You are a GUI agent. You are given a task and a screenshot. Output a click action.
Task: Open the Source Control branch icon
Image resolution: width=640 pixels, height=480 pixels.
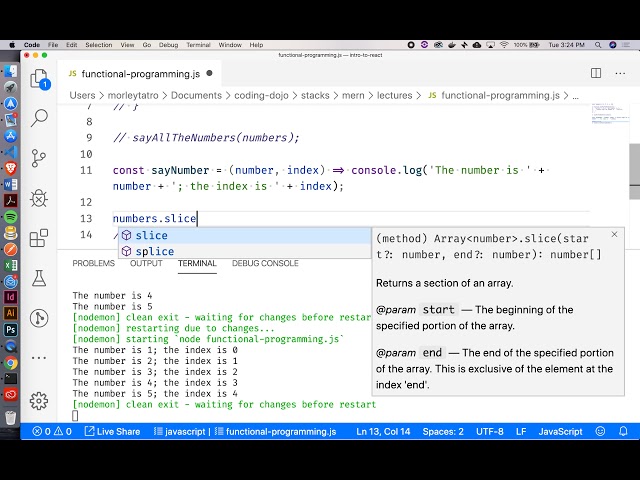coord(39,158)
